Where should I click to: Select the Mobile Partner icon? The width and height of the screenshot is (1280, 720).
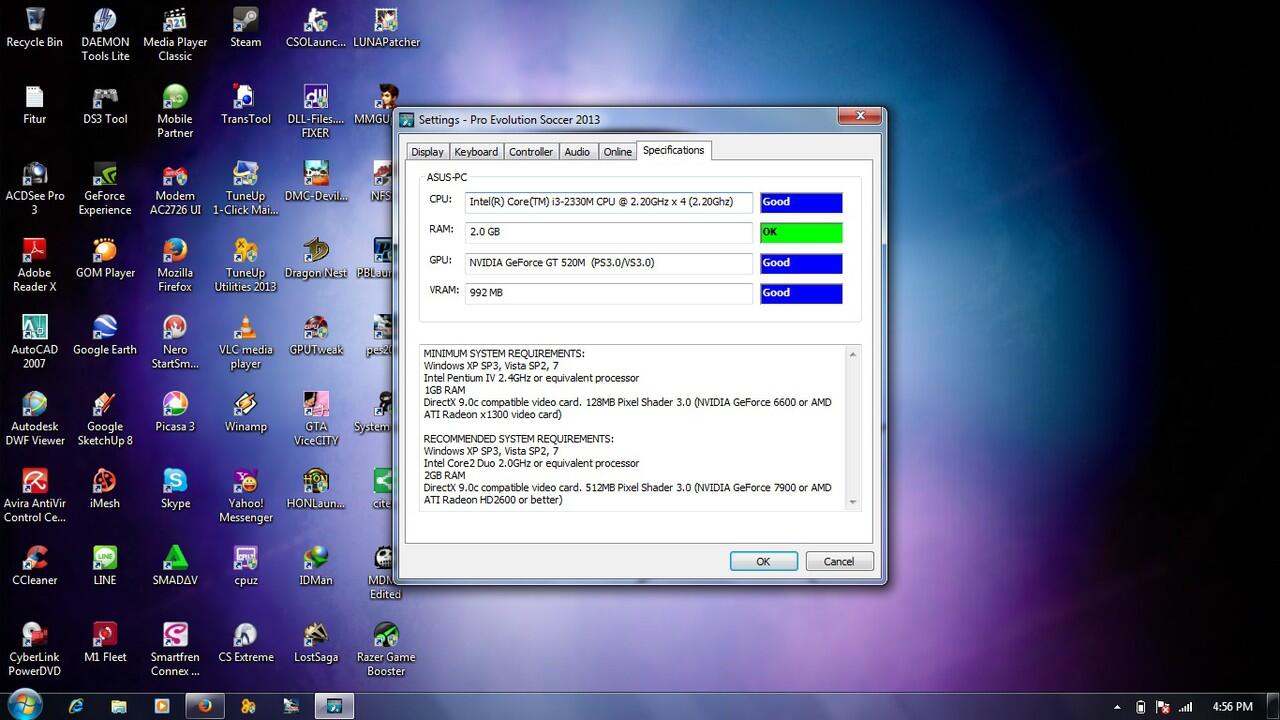[x=175, y=112]
